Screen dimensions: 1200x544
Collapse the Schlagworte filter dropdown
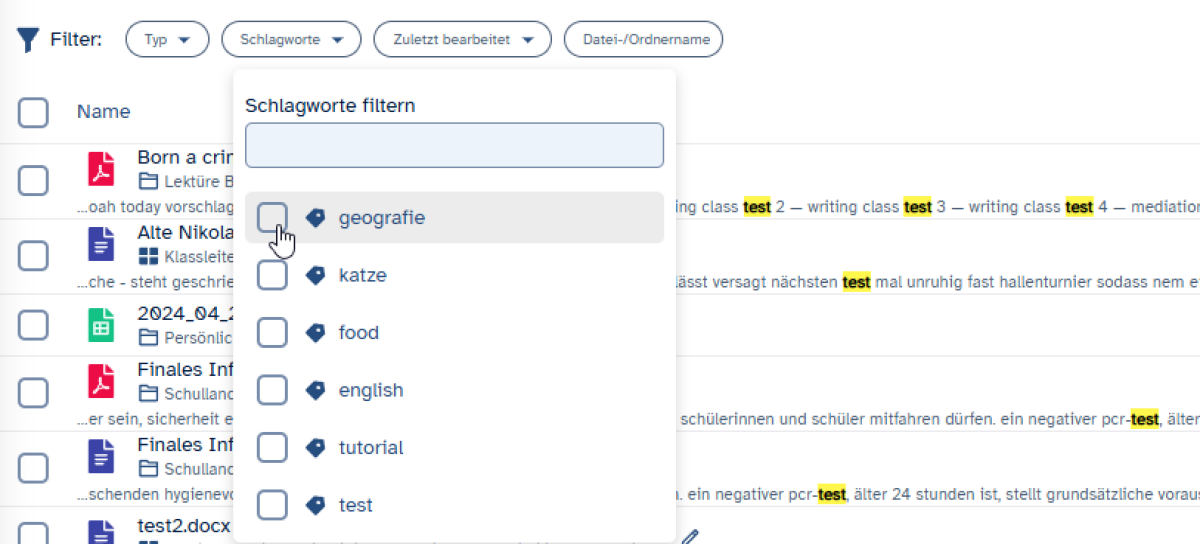click(291, 40)
